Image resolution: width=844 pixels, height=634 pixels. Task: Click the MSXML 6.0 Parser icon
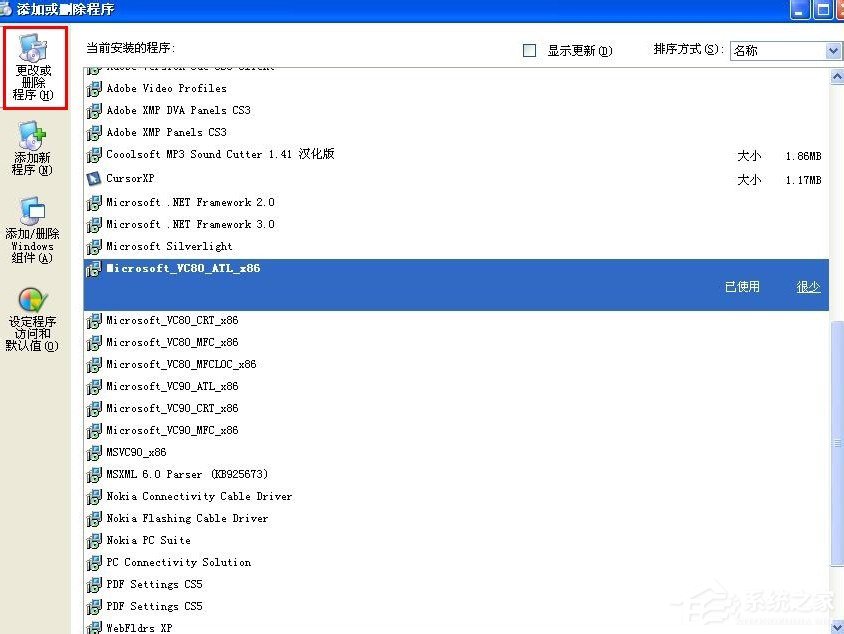tap(94, 474)
